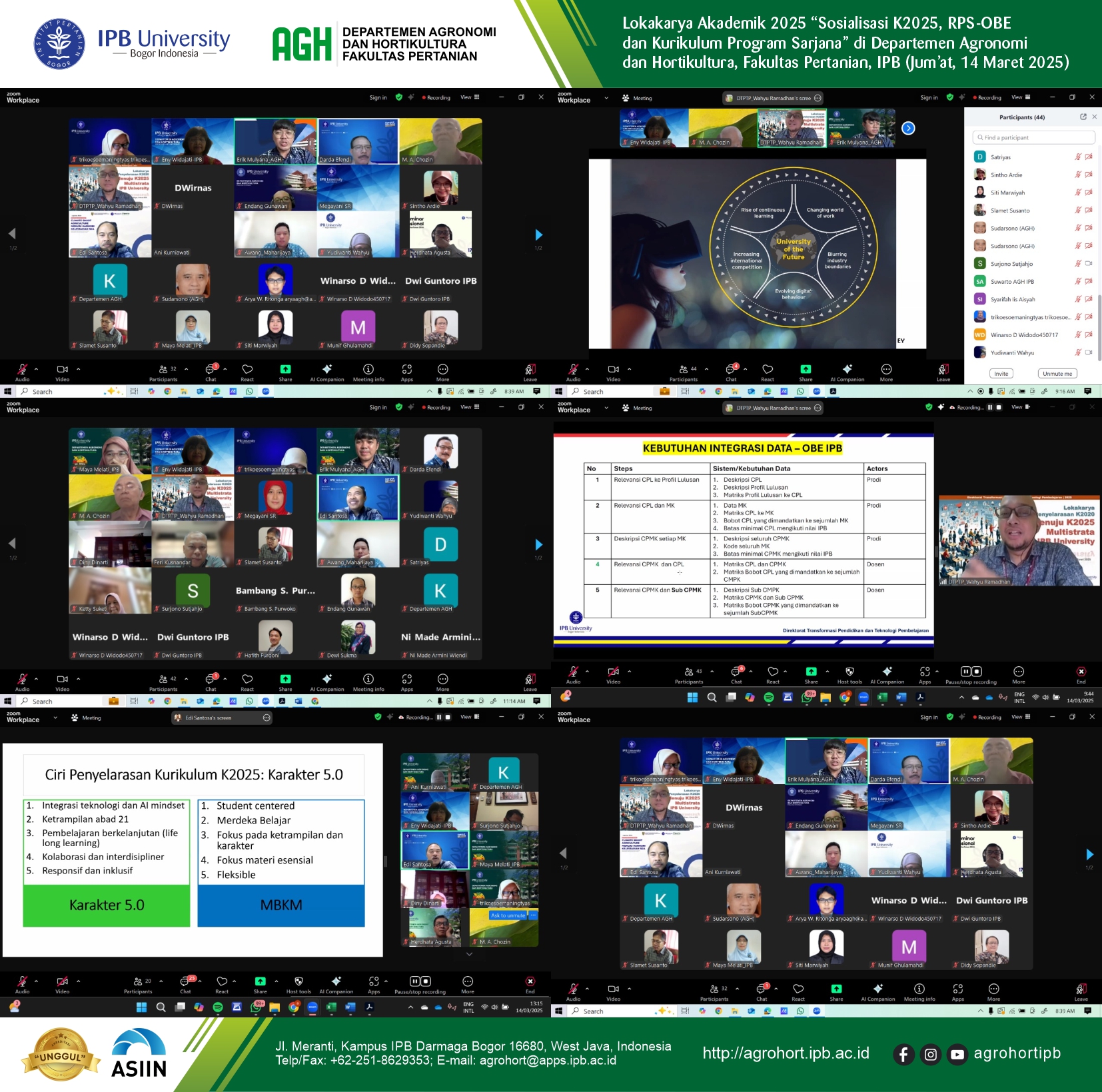Toggle Video in the 20-participant meeting

62,982
